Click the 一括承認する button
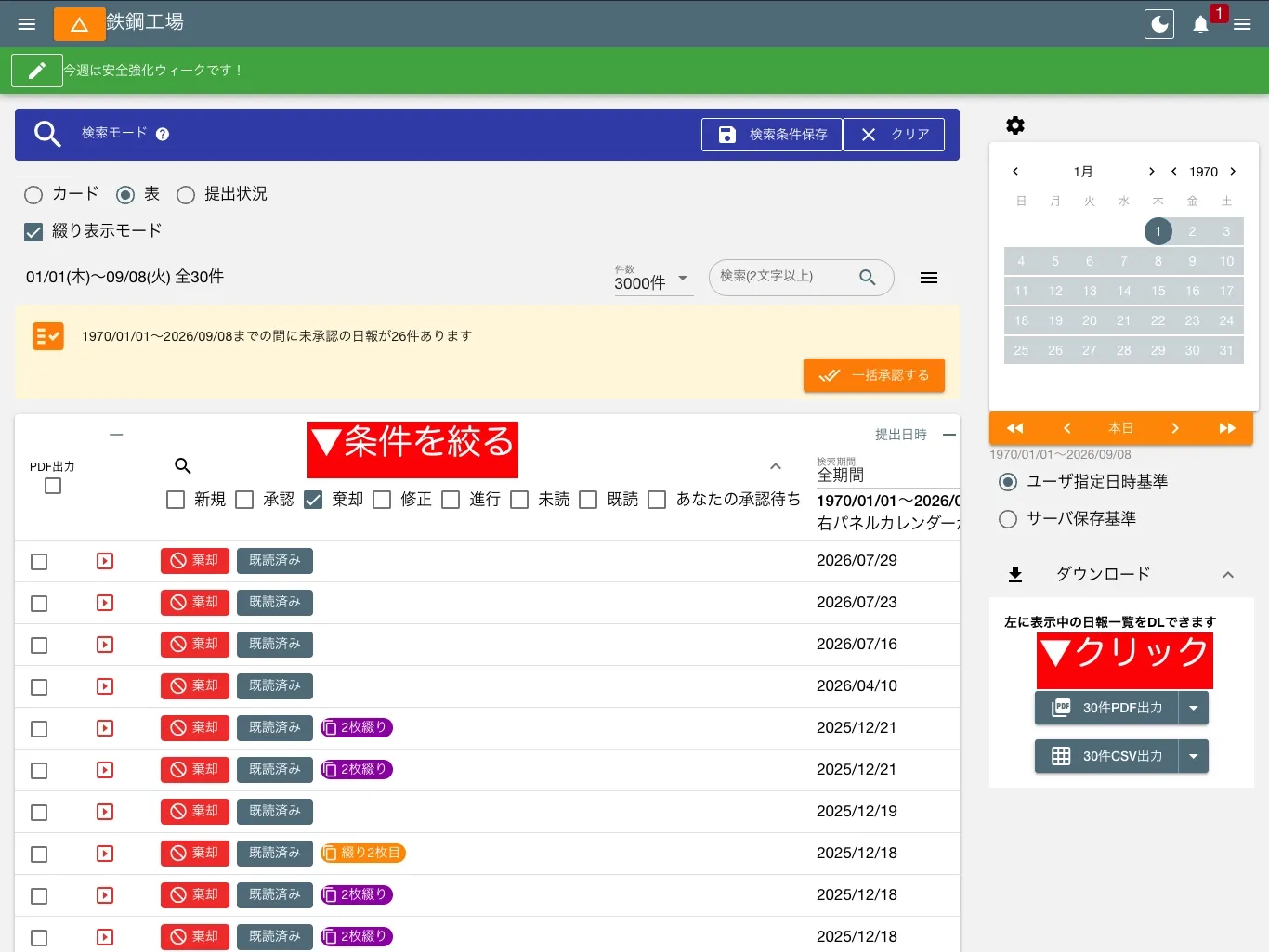Viewport: 1269px width, 952px height. click(x=874, y=375)
